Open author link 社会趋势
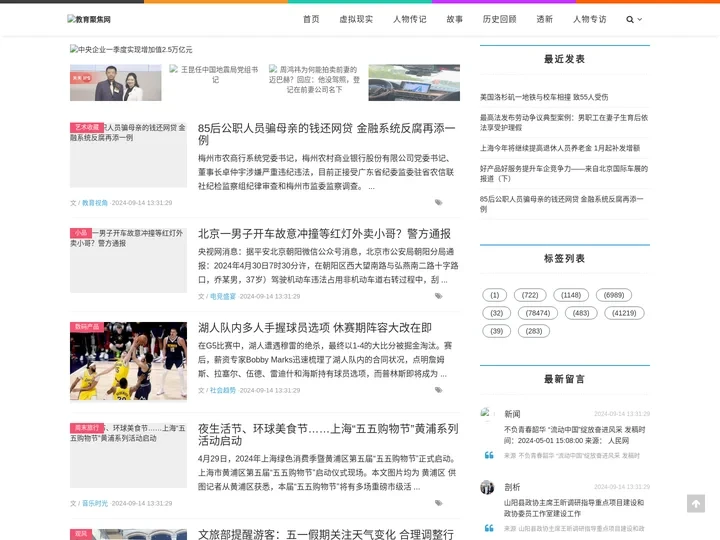The width and height of the screenshot is (720, 540). click(x=223, y=390)
